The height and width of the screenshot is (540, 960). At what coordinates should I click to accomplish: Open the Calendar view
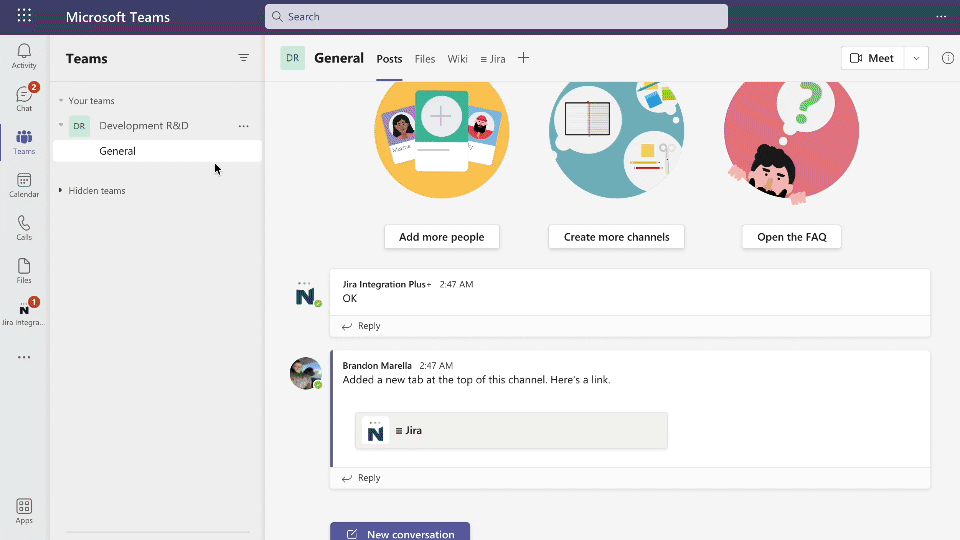click(24, 185)
